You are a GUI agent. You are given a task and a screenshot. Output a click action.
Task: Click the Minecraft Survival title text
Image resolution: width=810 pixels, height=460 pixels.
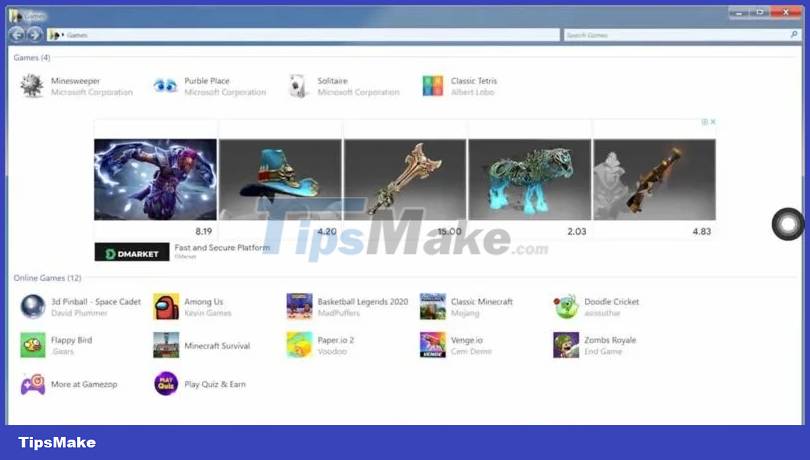[x=217, y=345]
